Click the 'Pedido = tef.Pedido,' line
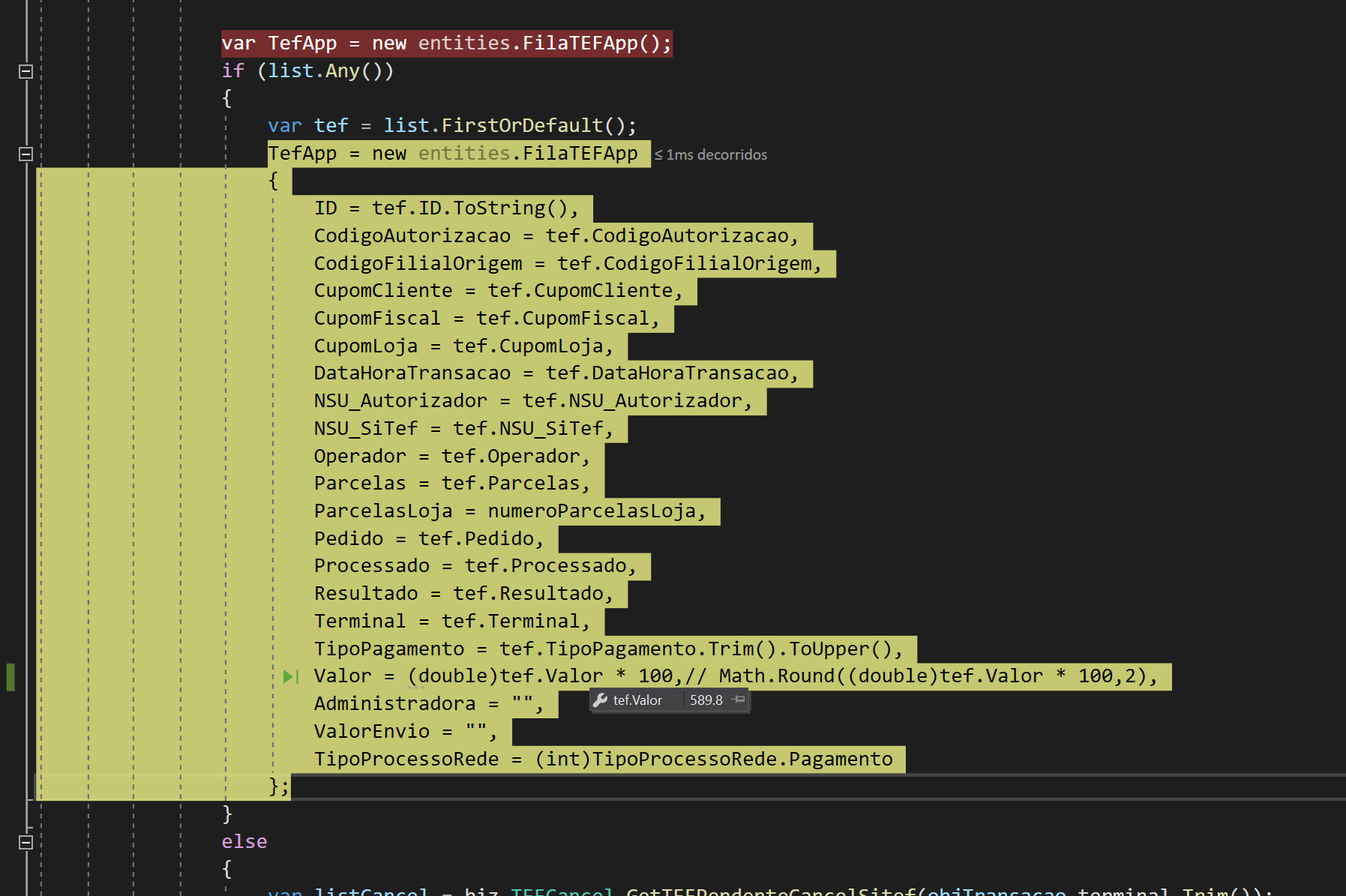The image size is (1346, 896). click(x=430, y=539)
